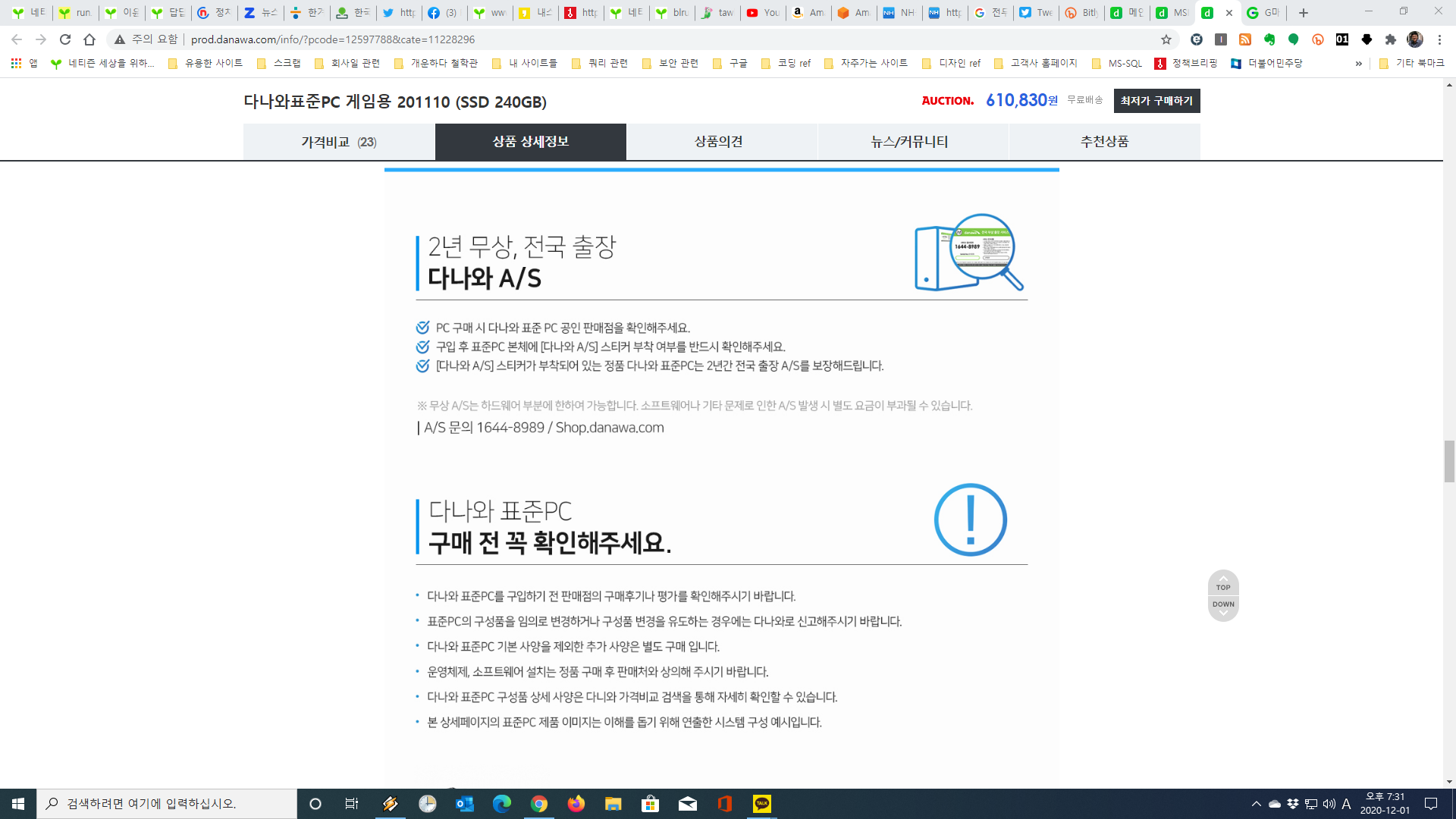Viewport: 1456px width, 819px height.
Task: Open 보안 관련 bookmark folder
Action: pyautogui.click(x=670, y=64)
